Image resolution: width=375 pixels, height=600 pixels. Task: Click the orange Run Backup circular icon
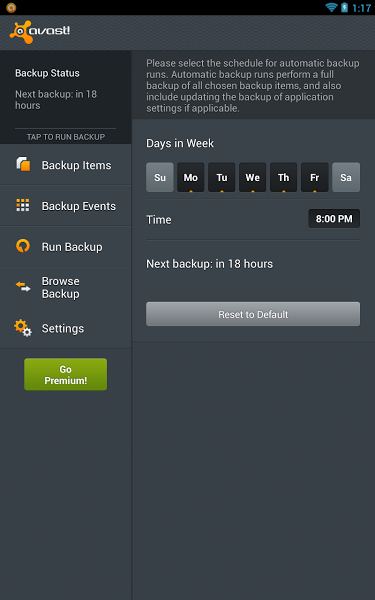(23, 246)
